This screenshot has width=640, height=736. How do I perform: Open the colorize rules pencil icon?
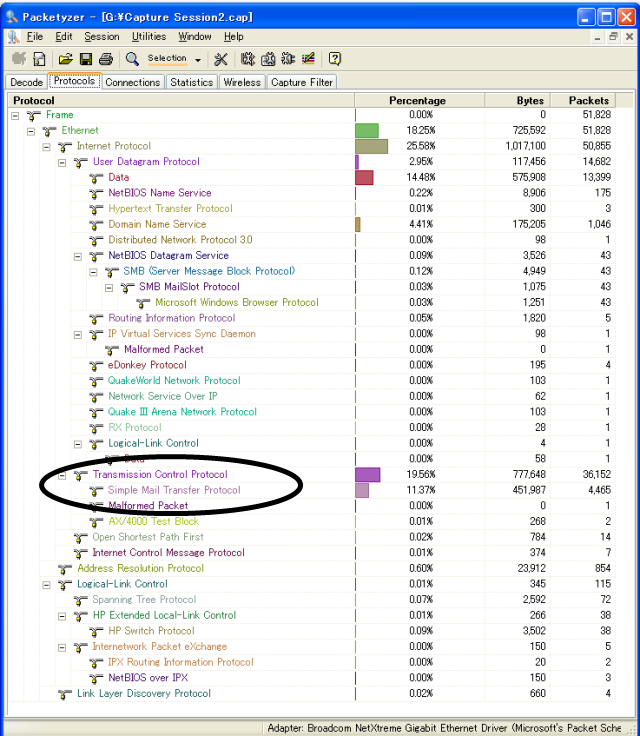(308, 59)
